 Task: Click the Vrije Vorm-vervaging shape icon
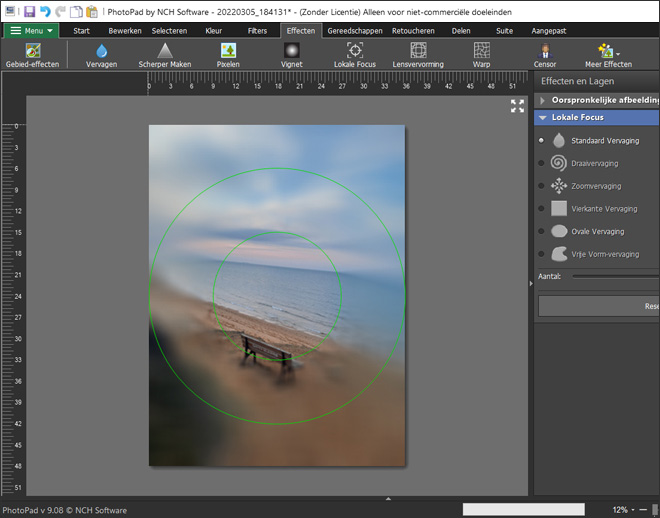pos(559,254)
